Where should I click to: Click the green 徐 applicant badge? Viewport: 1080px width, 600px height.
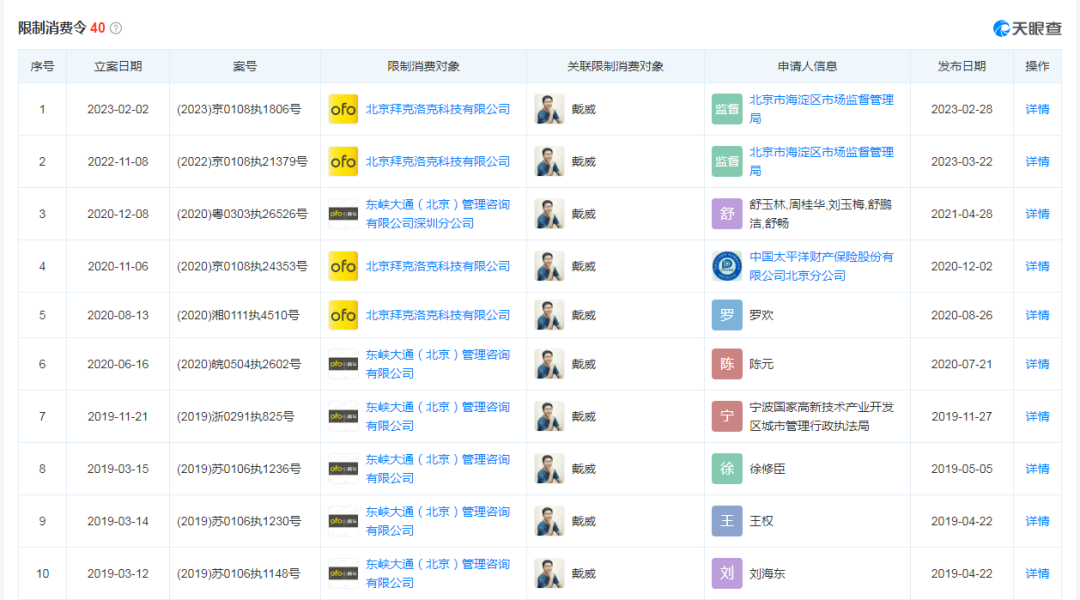727,469
